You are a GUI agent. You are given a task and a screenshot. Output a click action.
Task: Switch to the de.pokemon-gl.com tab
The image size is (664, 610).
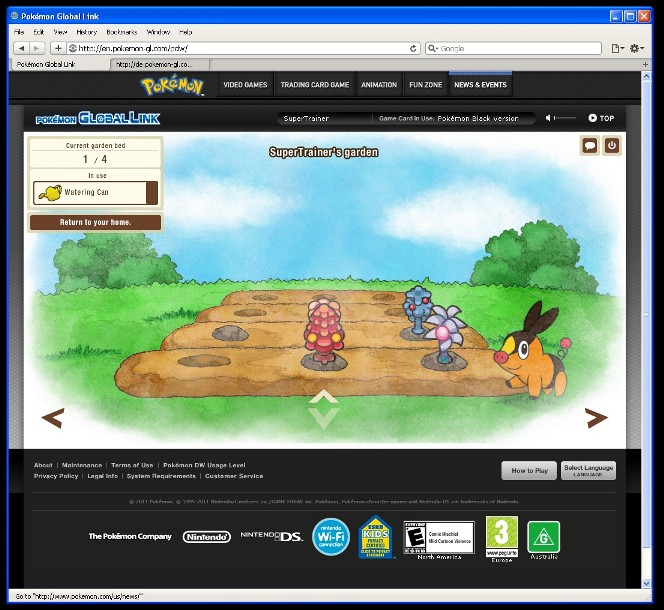tap(155, 64)
